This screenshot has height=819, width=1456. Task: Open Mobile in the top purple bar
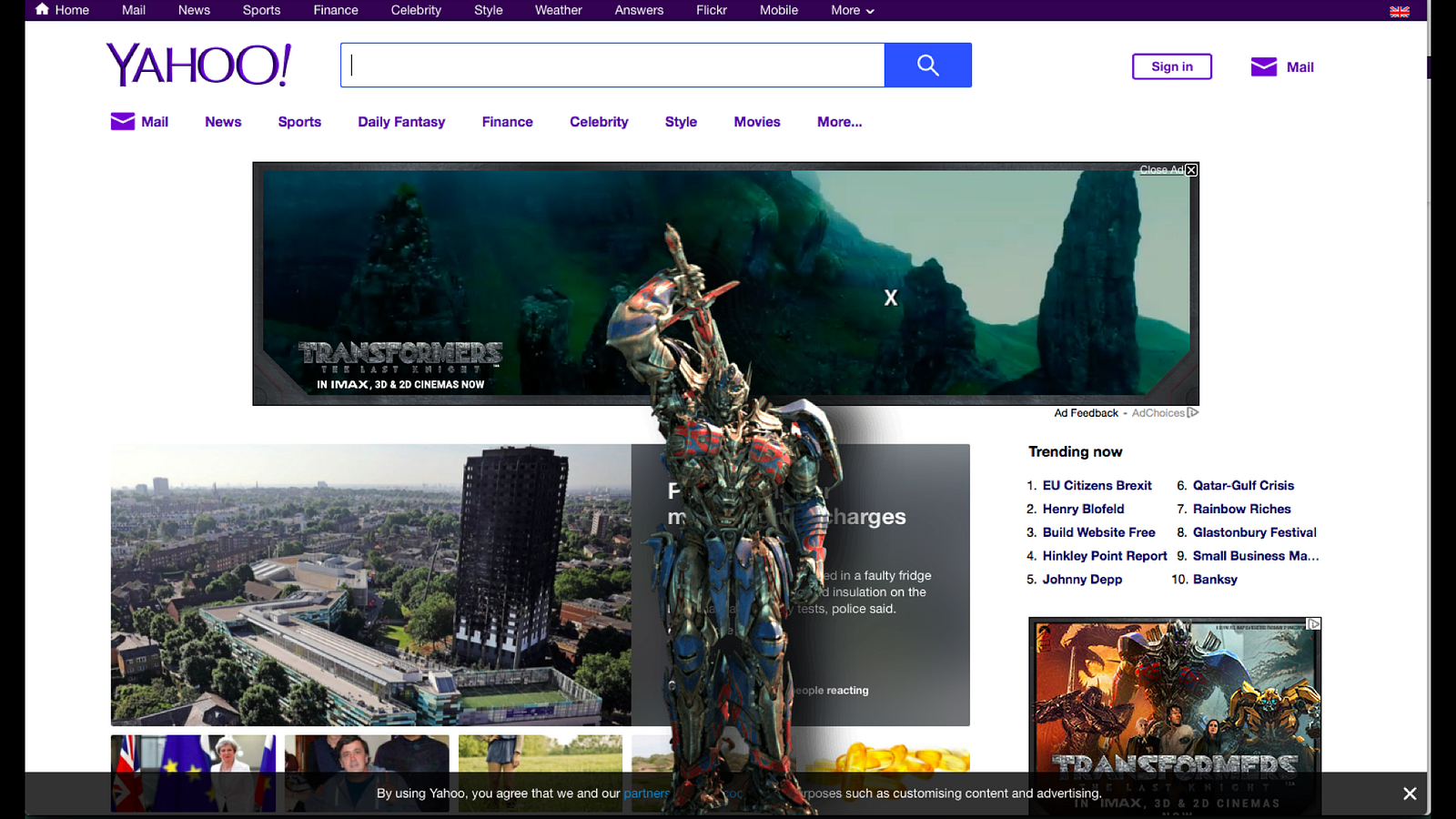click(x=779, y=10)
